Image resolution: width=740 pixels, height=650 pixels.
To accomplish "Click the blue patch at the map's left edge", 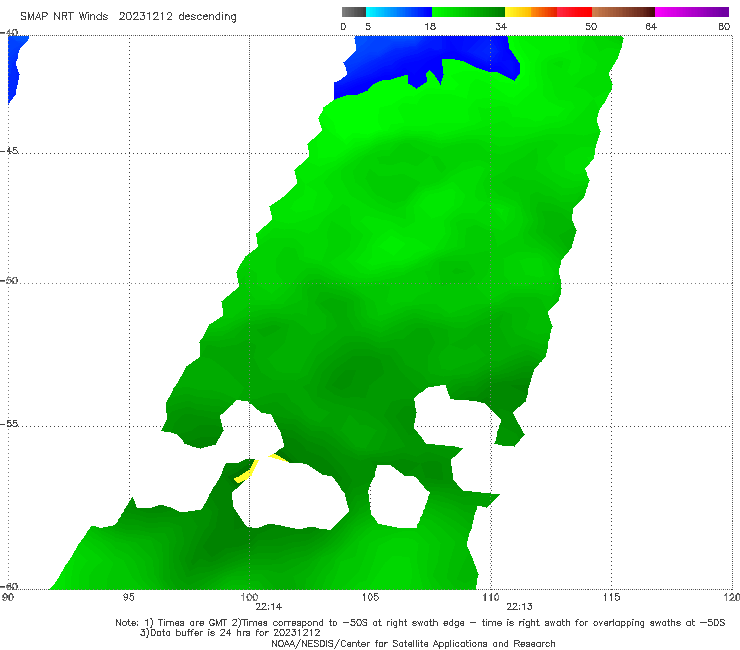I will (14, 66).
